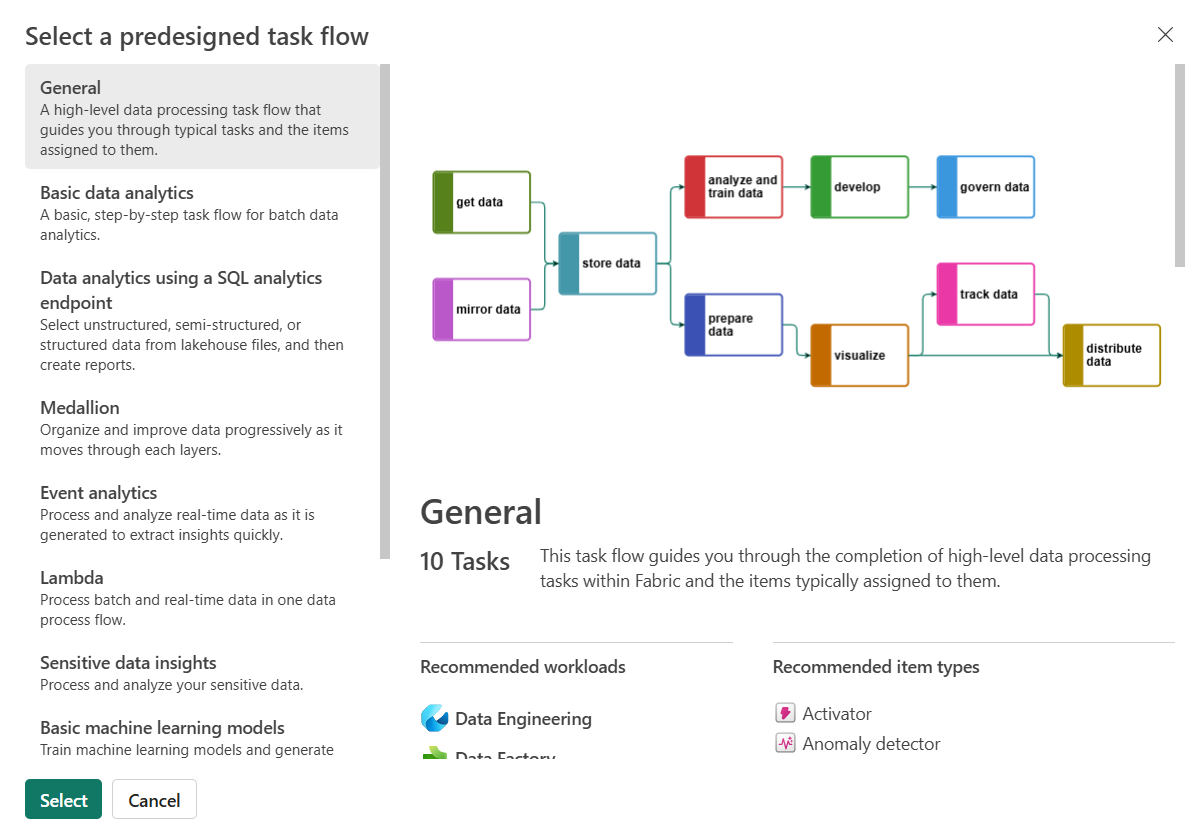Click the 'distribute data' task node
The height and width of the screenshot is (834, 1196).
coord(1111,355)
